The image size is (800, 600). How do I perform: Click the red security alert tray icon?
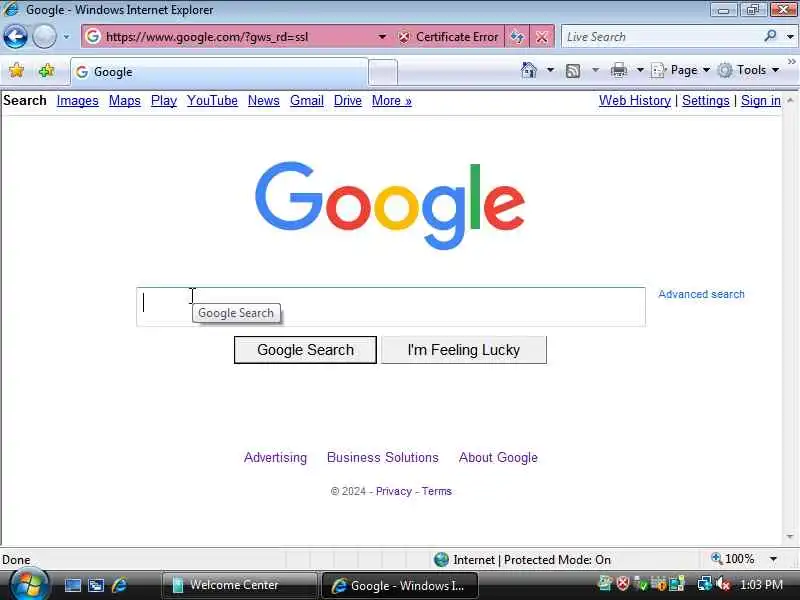point(622,583)
